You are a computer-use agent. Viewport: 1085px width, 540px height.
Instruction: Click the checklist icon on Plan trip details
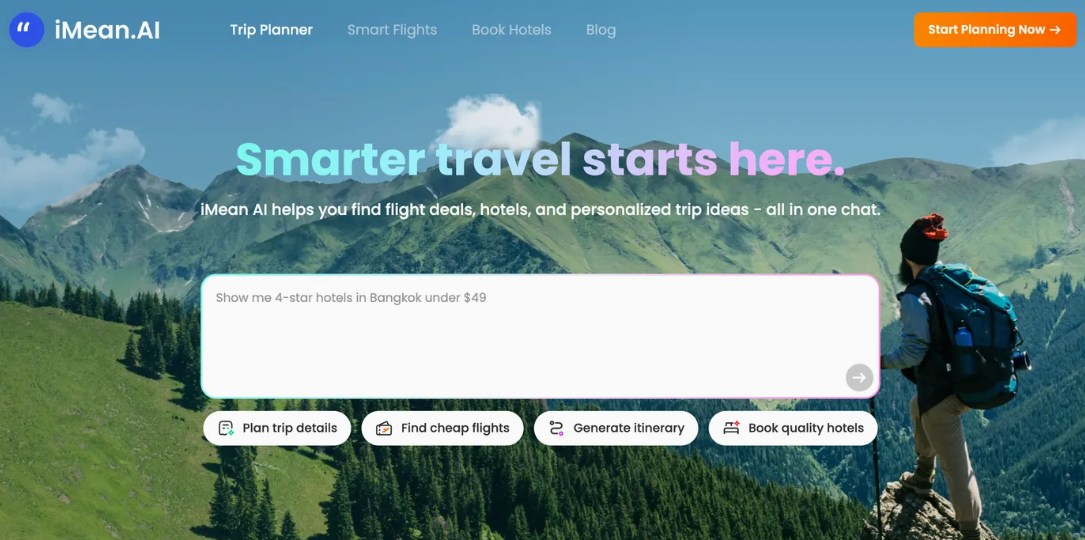(x=226, y=428)
